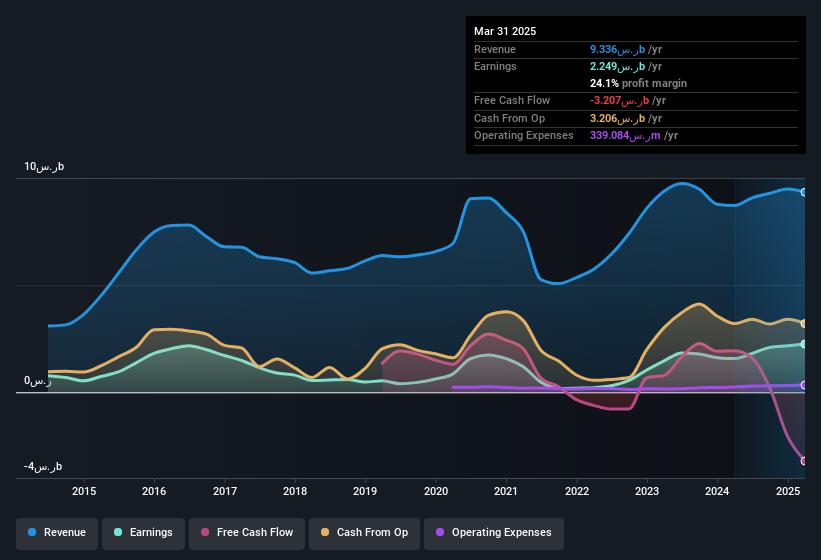Viewport: 821px width, 560px height.
Task: Click the 24.1% profit margin text
Action: pyautogui.click(x=638, y=83)
